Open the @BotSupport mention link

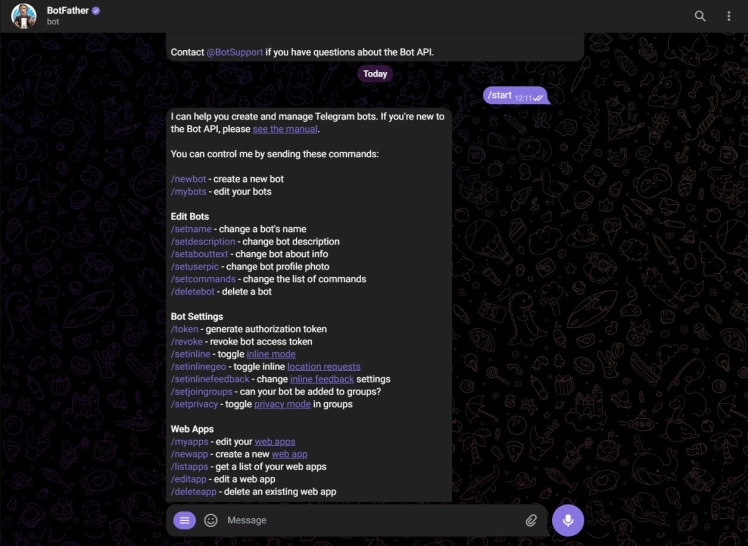[x=235, y=52]
